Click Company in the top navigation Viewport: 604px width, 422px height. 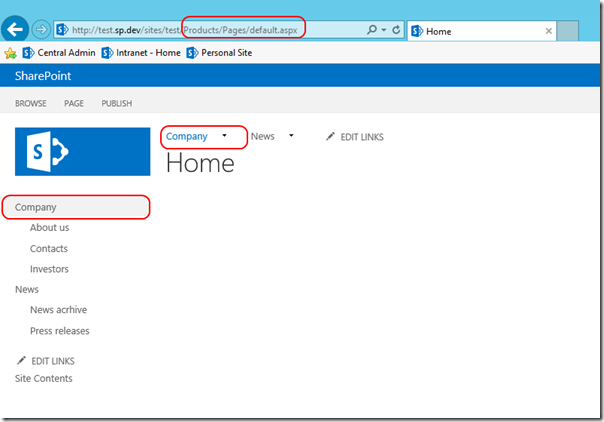click(x=187, y=136)
